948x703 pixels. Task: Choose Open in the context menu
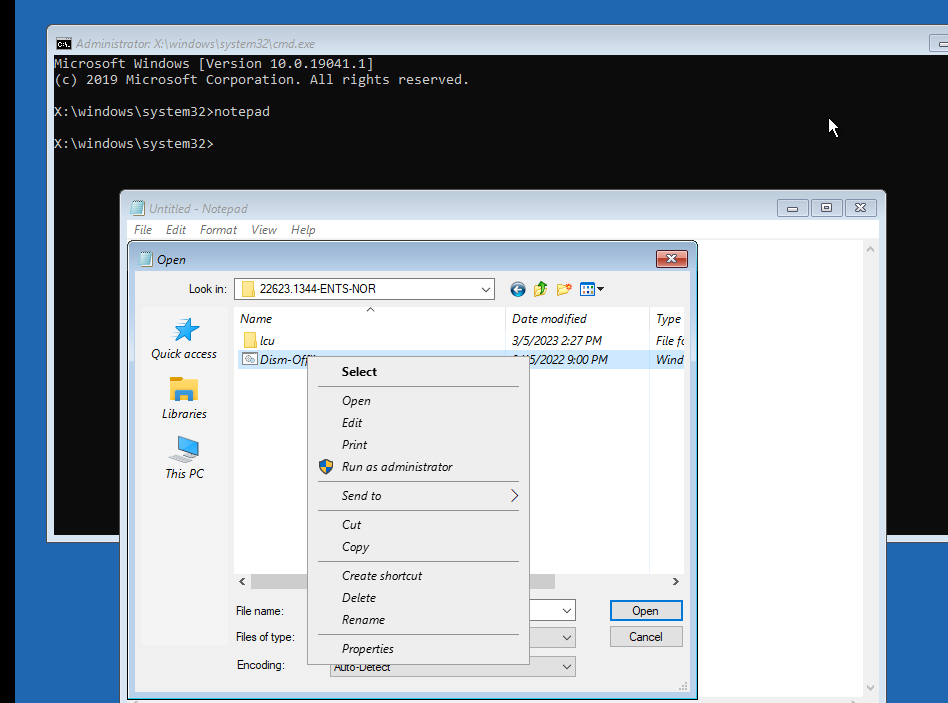click(418, 401)
